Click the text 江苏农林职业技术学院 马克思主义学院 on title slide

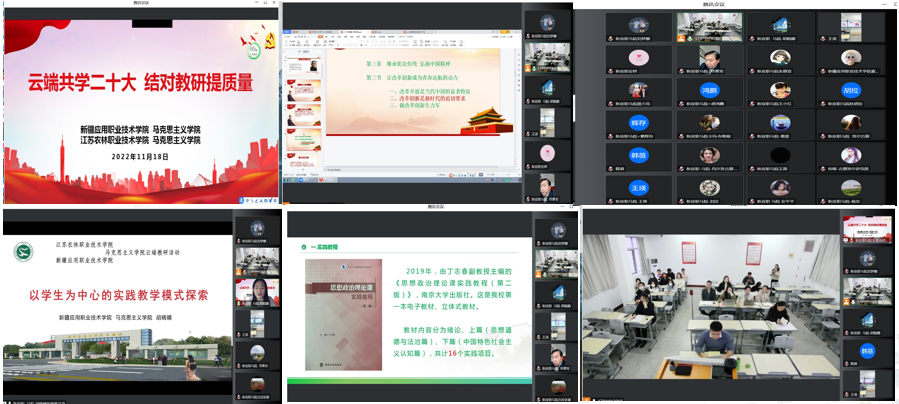(140, 139)
